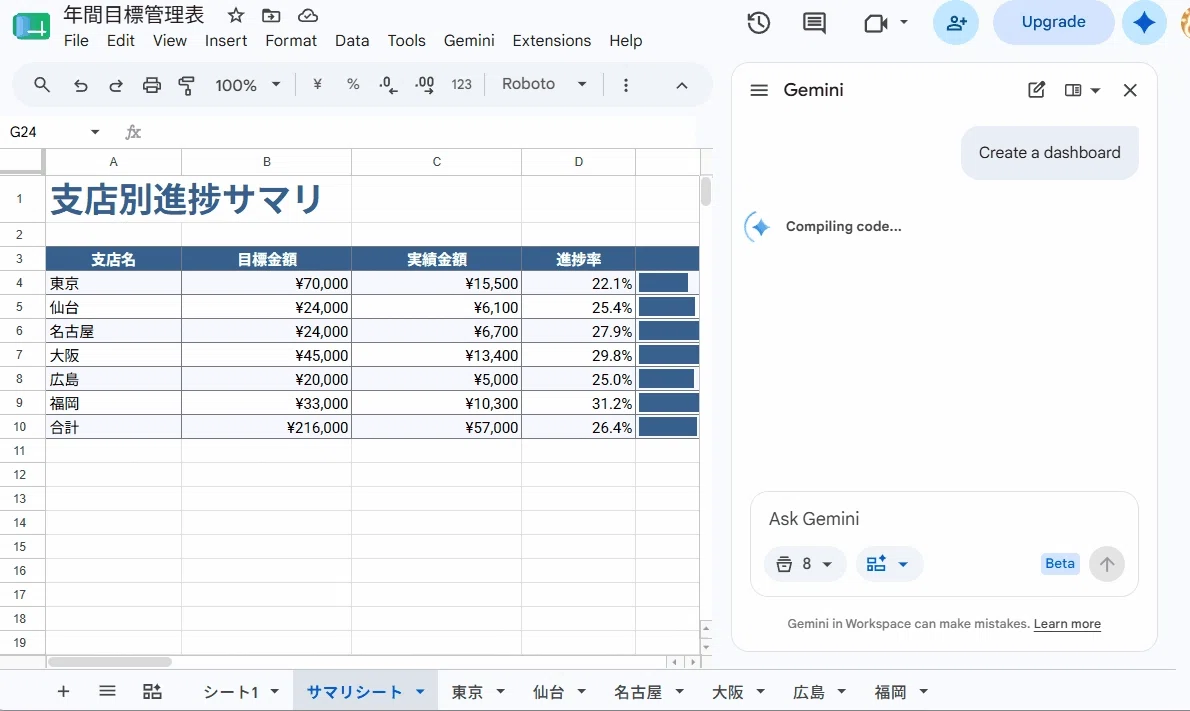Open version history clock icon
Image resolution: width=1190 pixels, height=711 pixels.
pos(758,23)
